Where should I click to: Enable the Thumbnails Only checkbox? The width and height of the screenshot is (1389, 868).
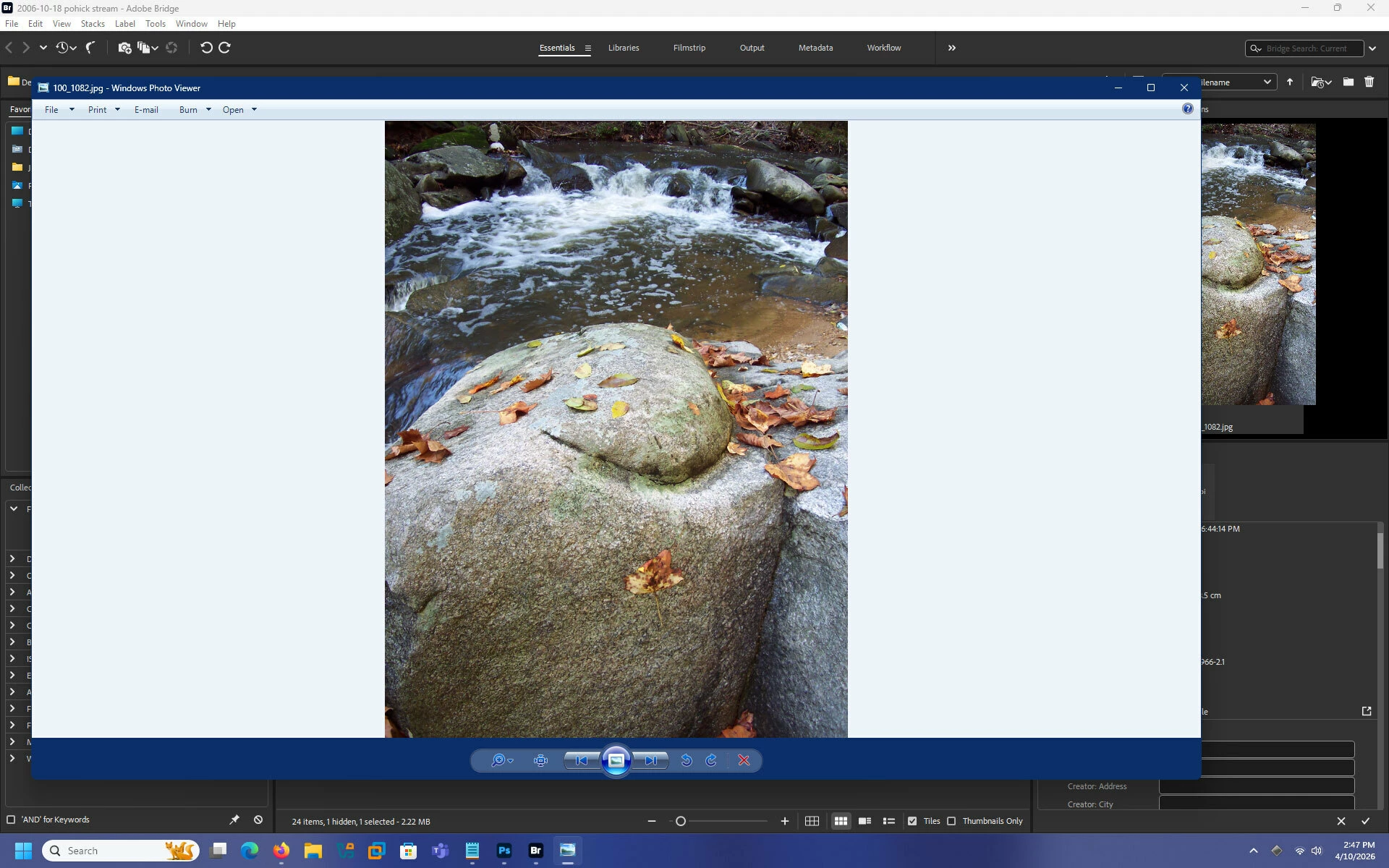(x=951, y=821)
